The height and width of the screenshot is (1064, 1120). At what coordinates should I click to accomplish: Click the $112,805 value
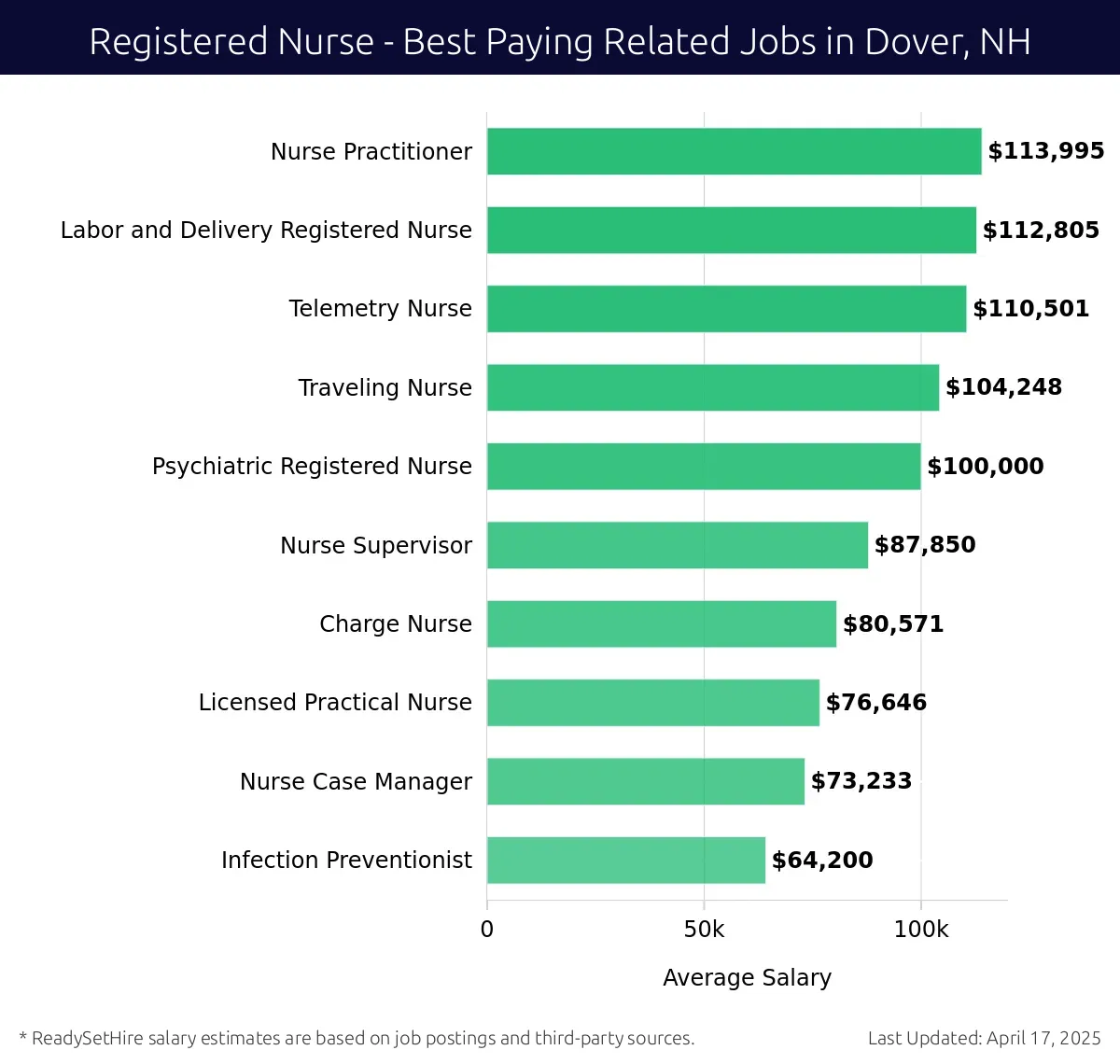[x=1042, y=230]
